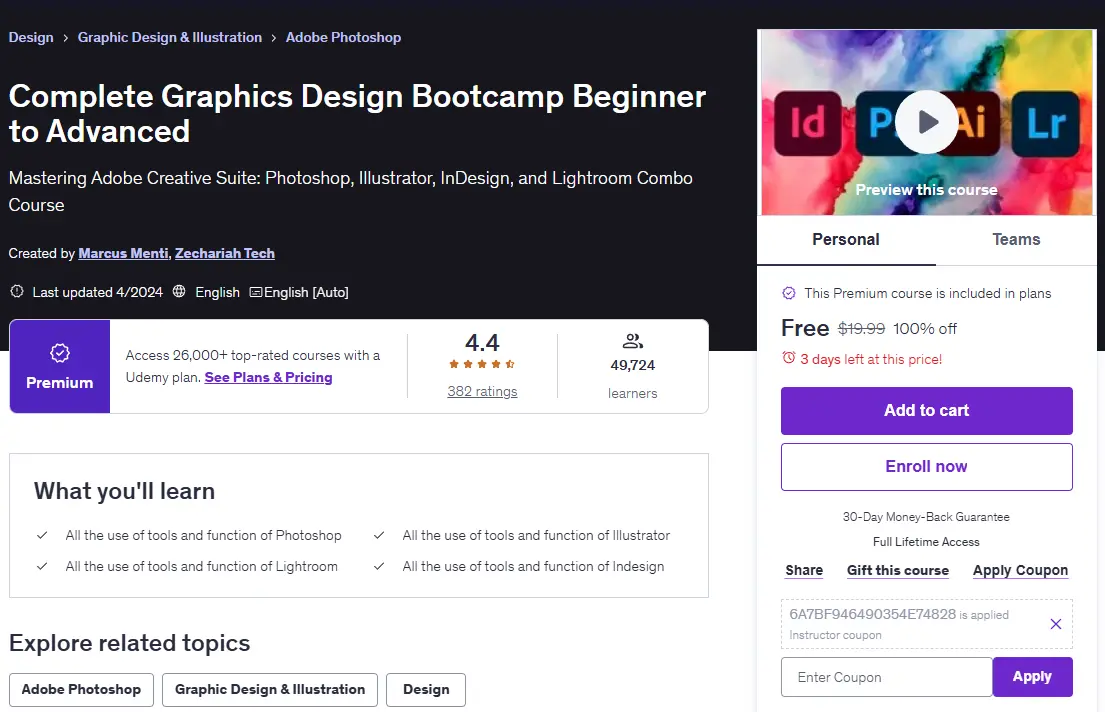Select the Design topic chip
The height and width of the screenshot is (712, 1105).
click(426, 689)
